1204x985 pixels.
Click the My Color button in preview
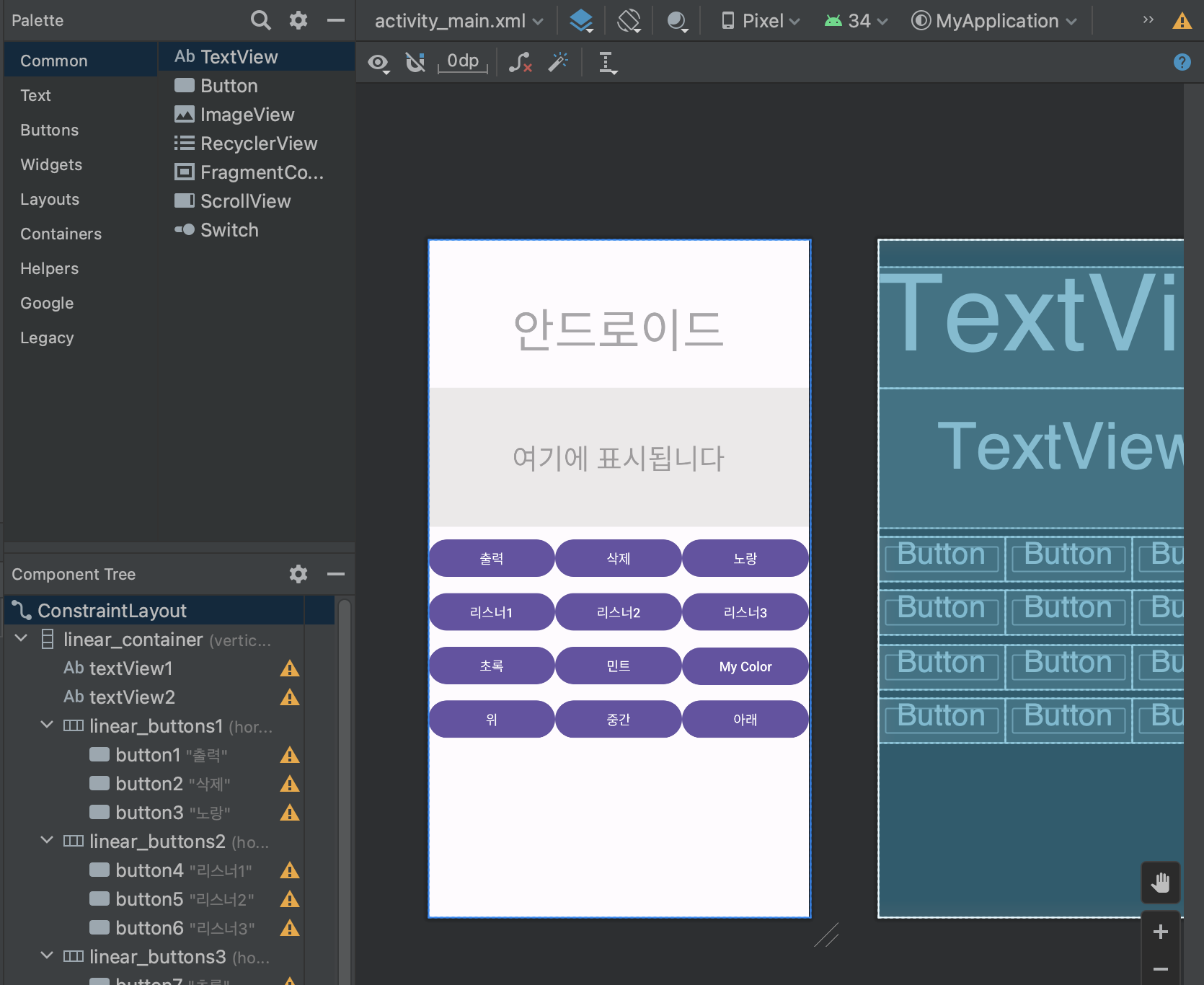pos(745,666)
